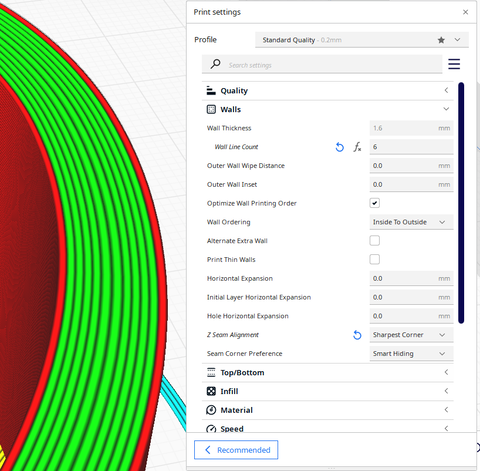The width and height of the screenshot is (480, 471).
Task: Collapse the Walls section chevron
Action: (x=446, y=109)
